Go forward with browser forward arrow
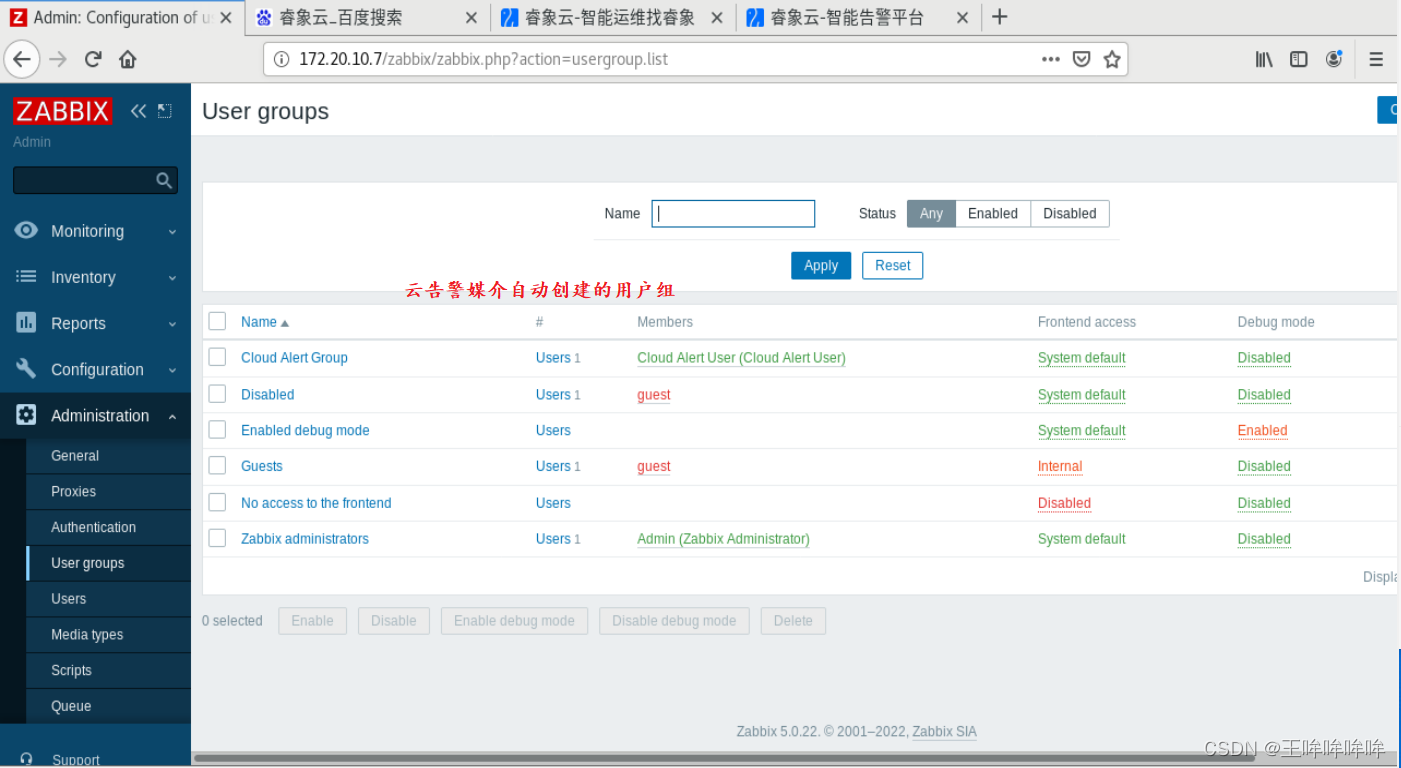This screenshot has width=1401, height=768. click(58, 59)
